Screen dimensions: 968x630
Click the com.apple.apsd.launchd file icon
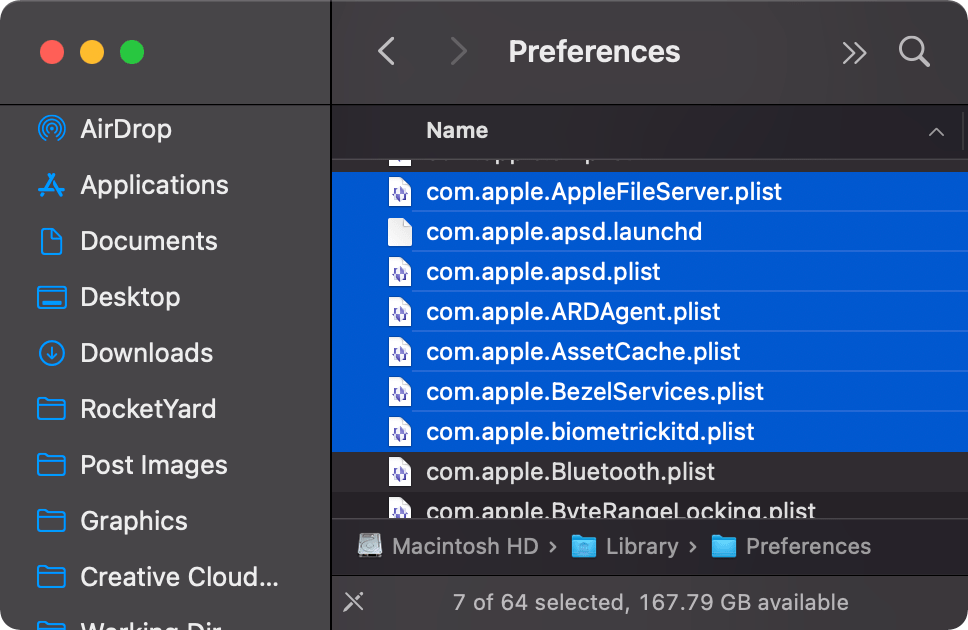(400, 232)
